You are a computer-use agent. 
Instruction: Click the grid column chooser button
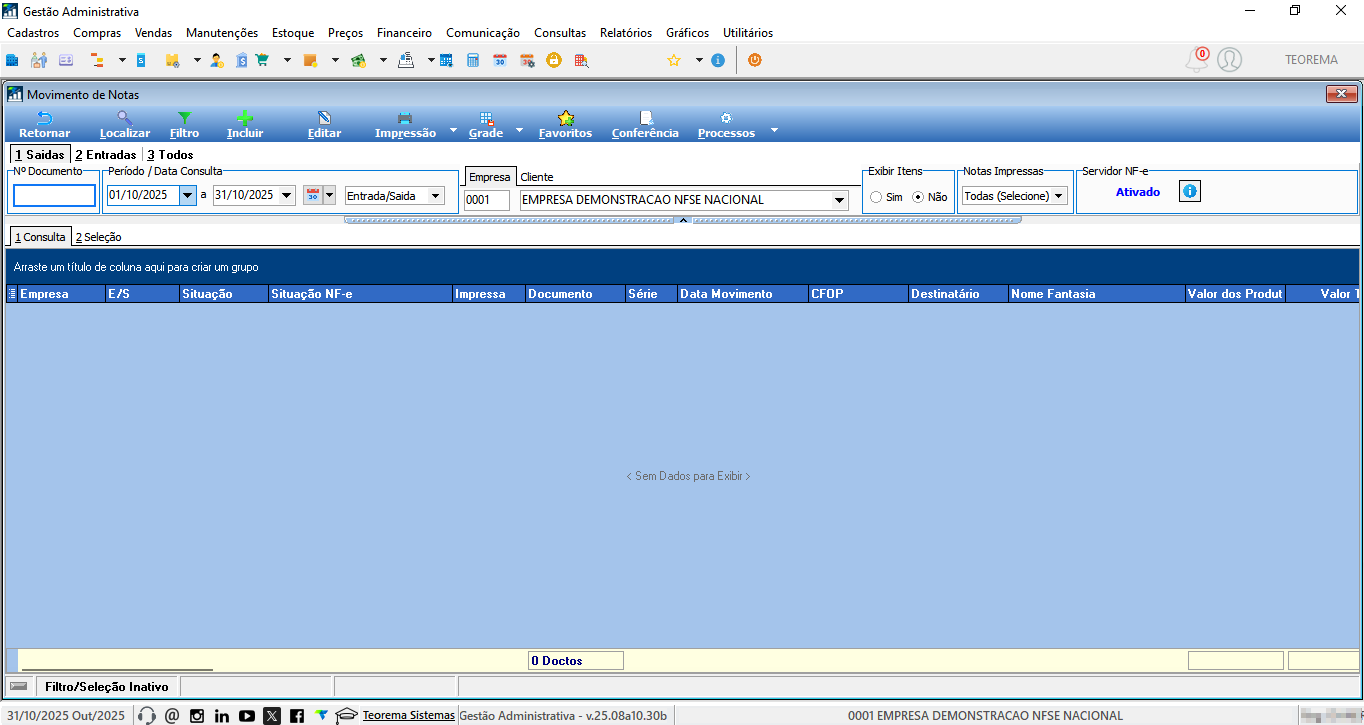coord(12,294)
